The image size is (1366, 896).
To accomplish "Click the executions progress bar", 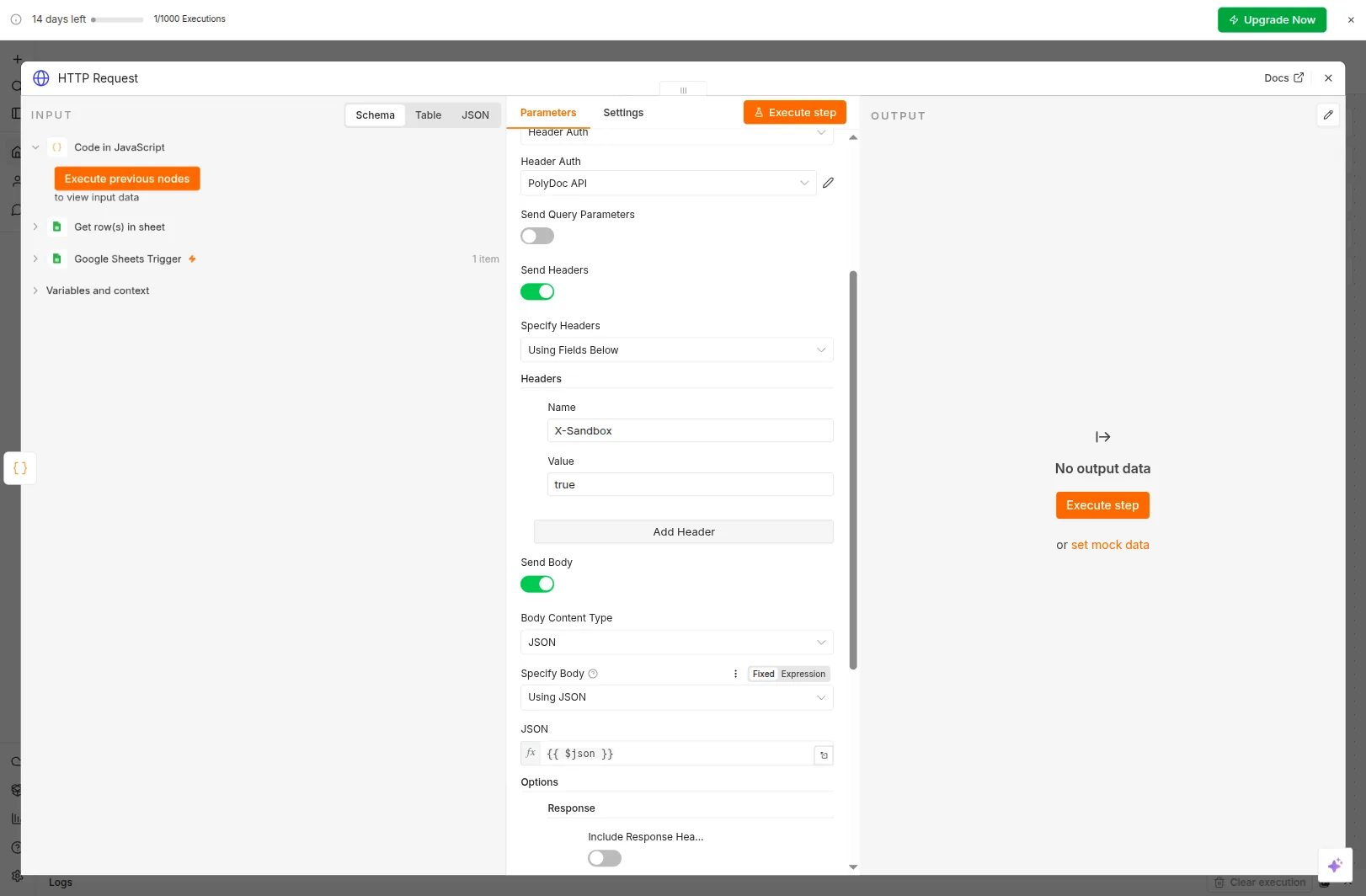I will click(x=118, y=19).
